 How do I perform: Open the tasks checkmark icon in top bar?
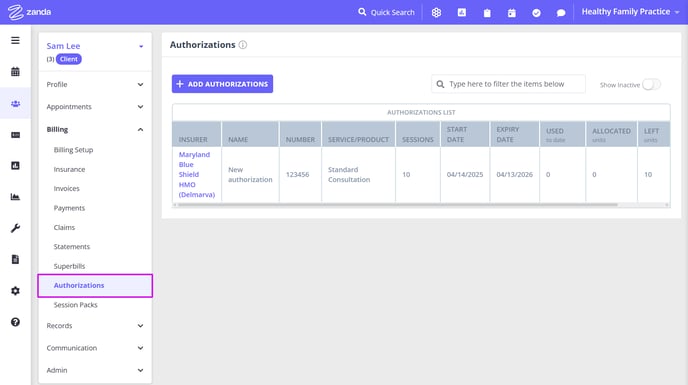click(x=536, y=13)
